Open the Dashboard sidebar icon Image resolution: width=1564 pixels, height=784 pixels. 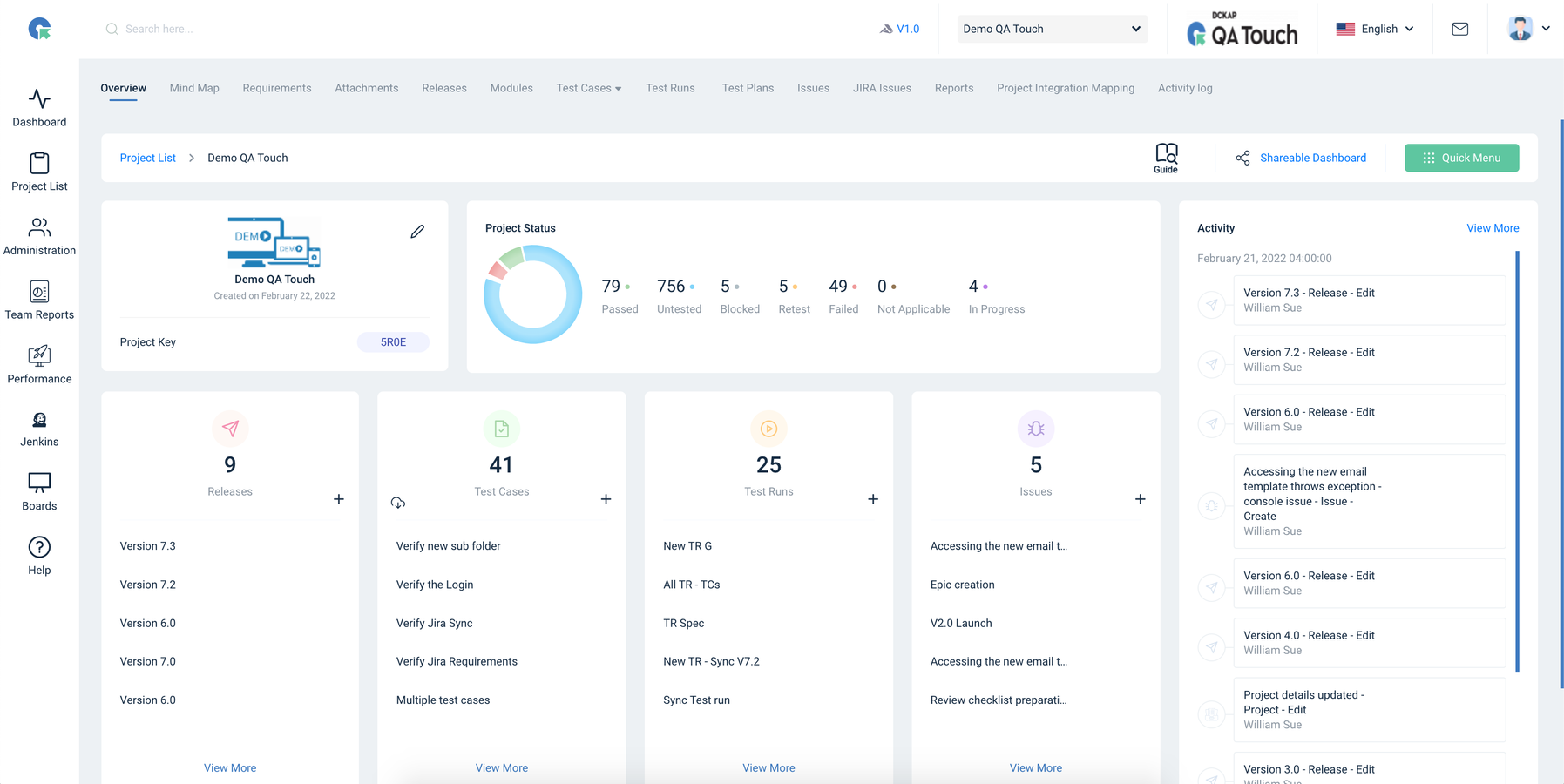(x=39, y=108)
